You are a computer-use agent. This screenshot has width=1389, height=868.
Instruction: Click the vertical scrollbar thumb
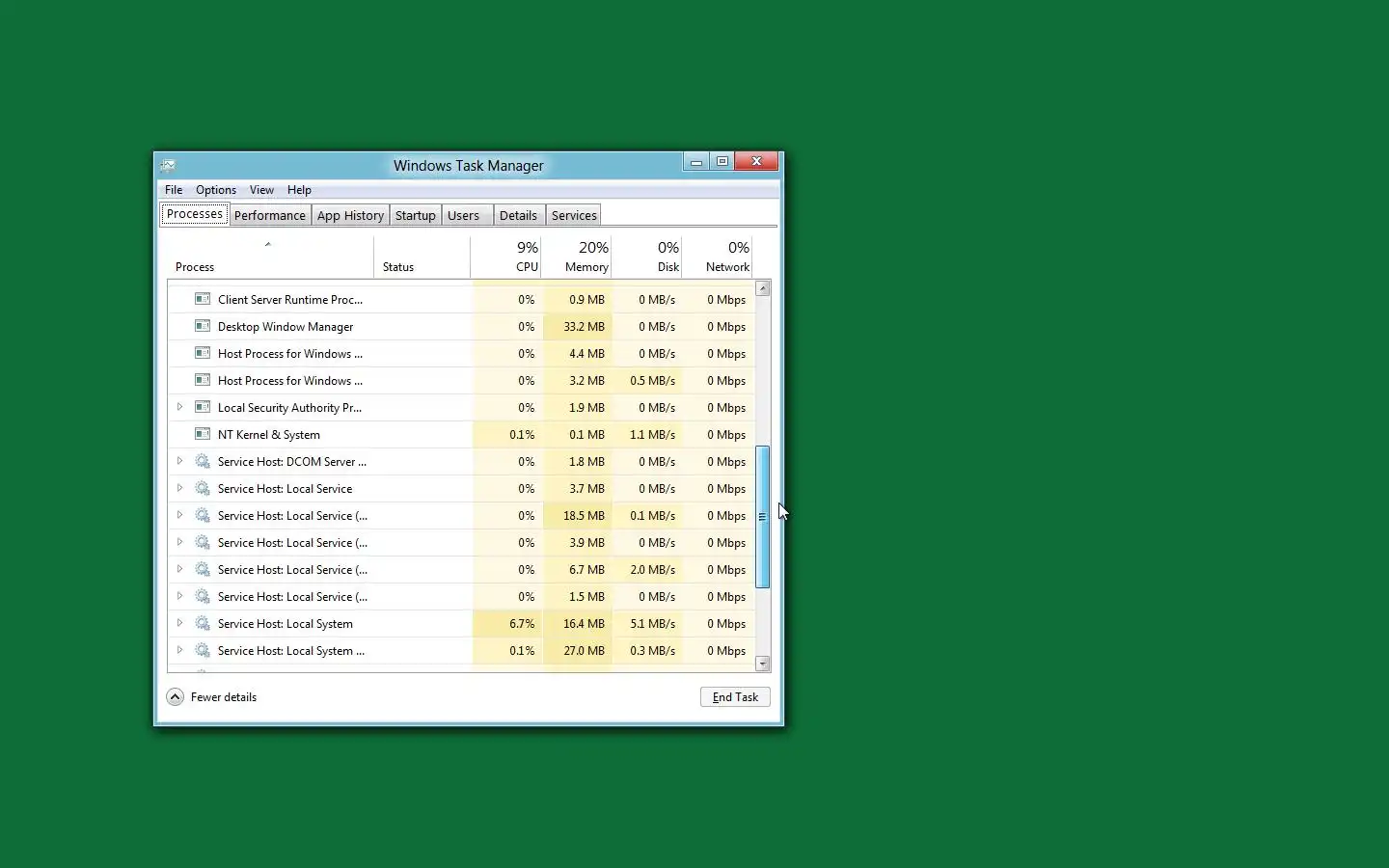pyautogui.click(x=763, y=517)
